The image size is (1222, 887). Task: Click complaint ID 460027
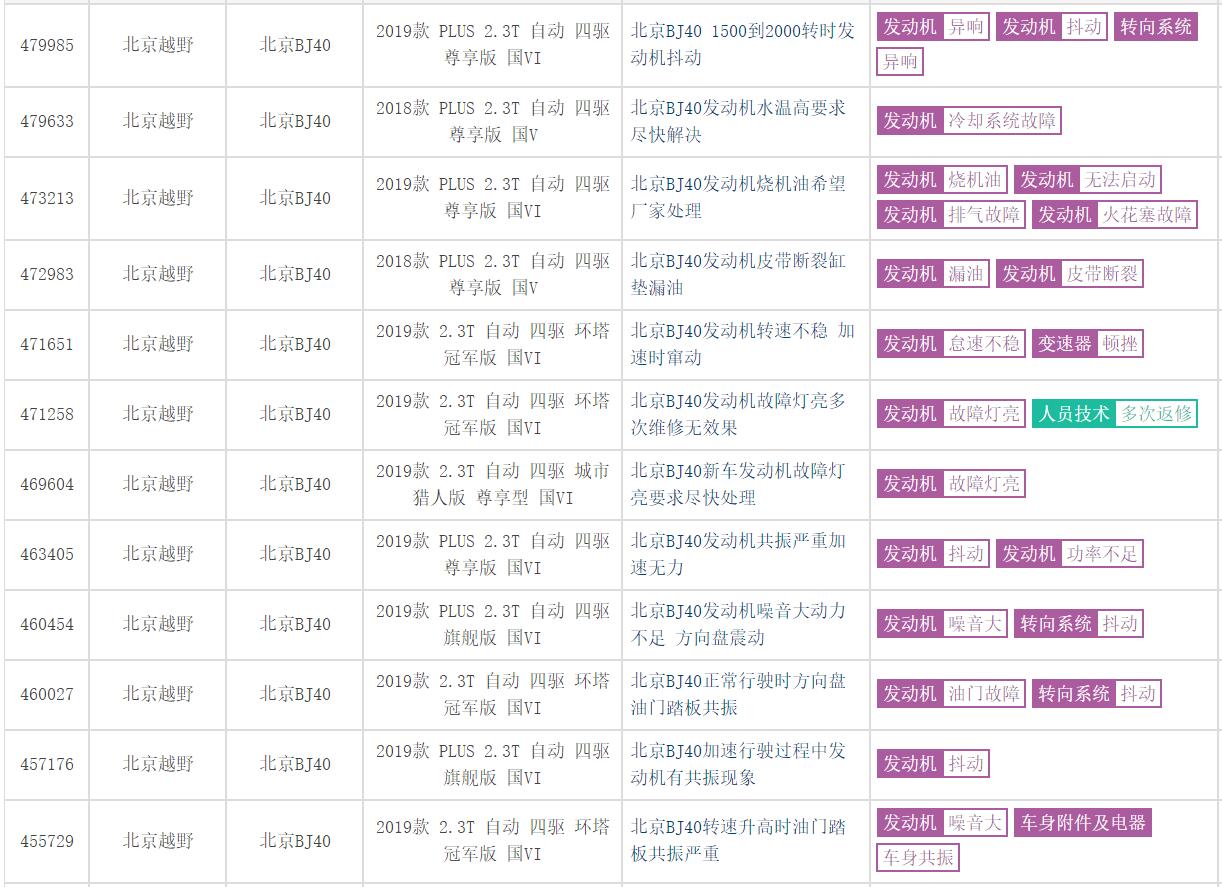click(x=47, y=694)
